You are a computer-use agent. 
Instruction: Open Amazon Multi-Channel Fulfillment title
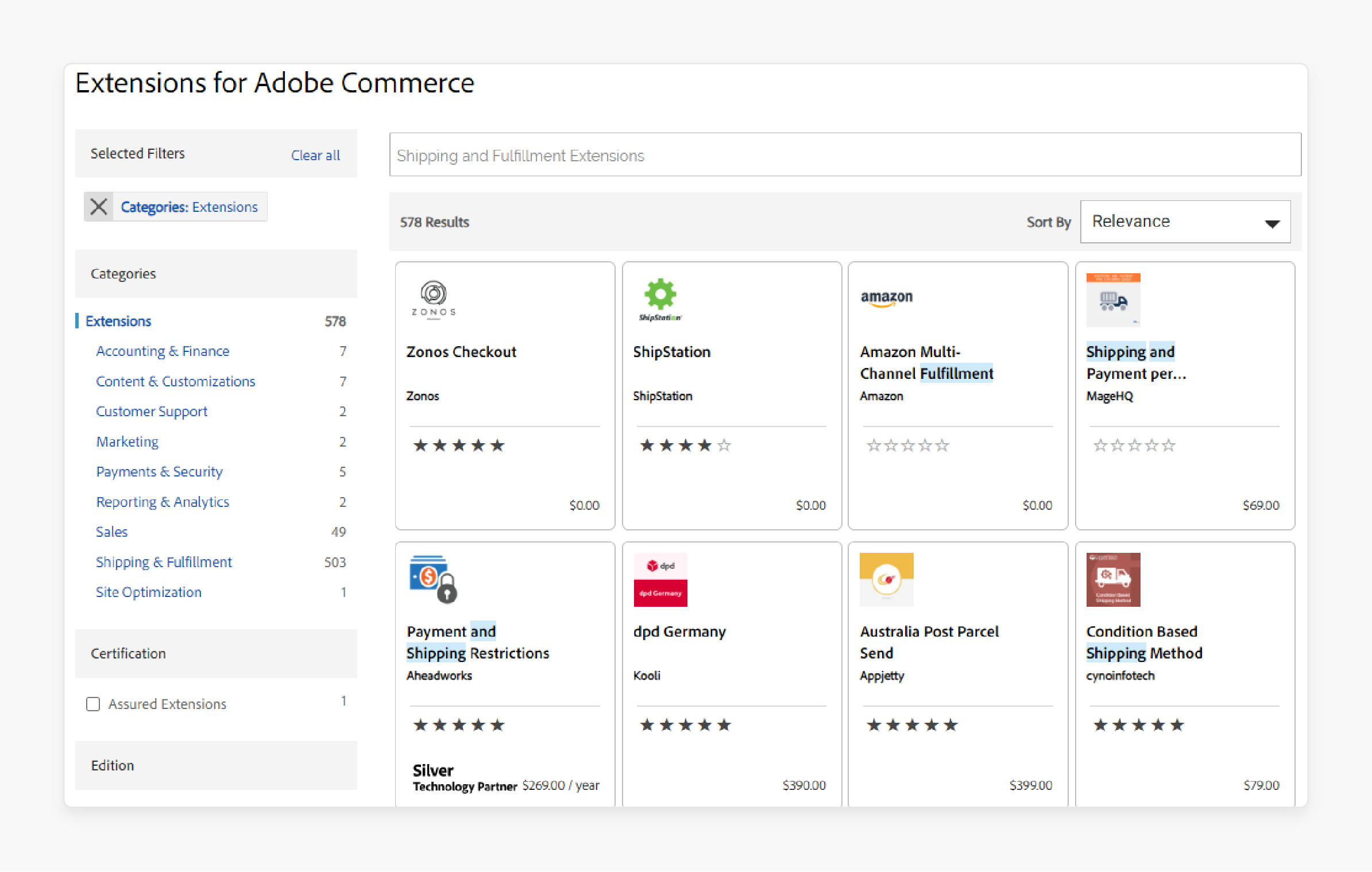[926, 363]
